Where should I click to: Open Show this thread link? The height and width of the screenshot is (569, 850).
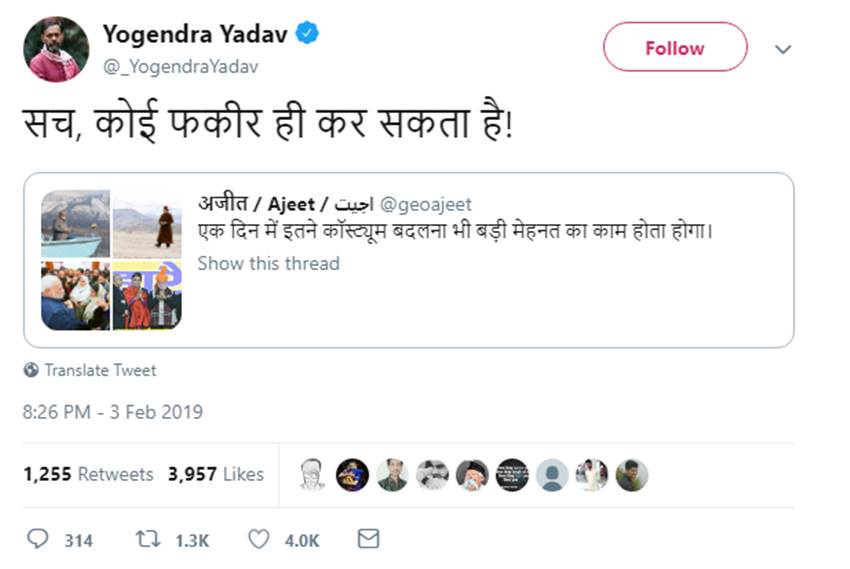[268, 263]
